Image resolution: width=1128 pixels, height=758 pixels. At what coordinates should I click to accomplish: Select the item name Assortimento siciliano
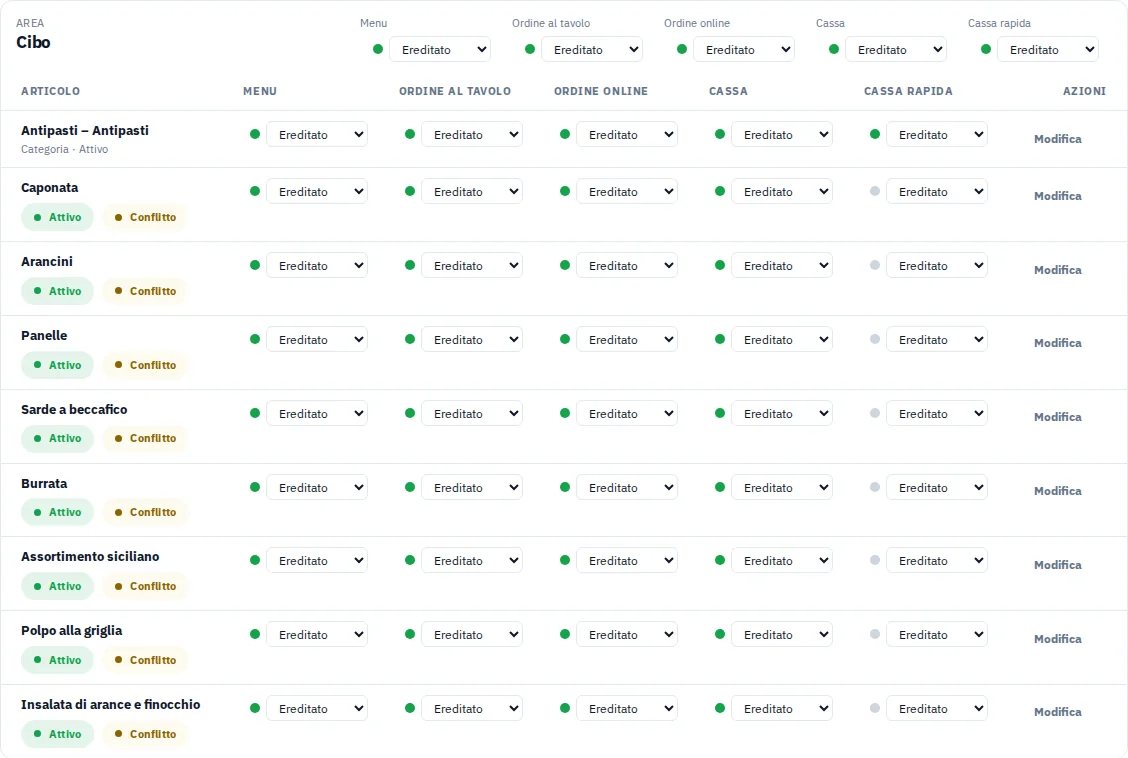(90, 557)
